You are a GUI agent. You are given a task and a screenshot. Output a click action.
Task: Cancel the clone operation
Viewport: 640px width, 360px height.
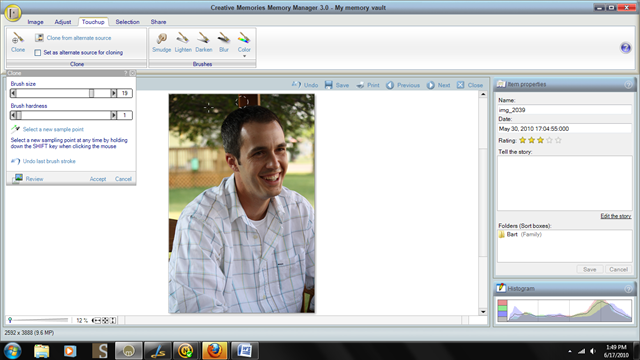coord(123,179)
